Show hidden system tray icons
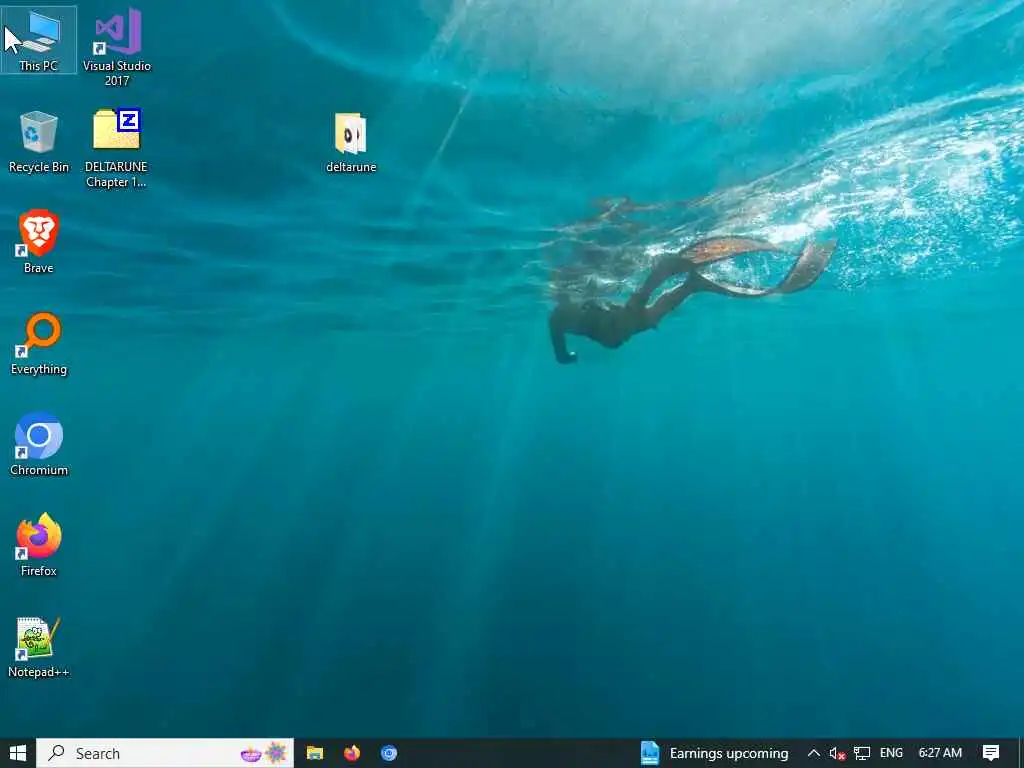Viewport: 1024px width, 768px height. click(x=814, y=753)
